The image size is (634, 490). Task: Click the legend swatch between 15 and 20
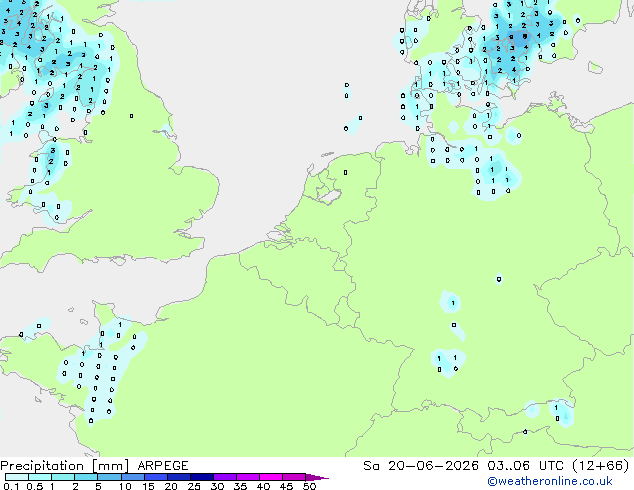(x=155, y=477)
